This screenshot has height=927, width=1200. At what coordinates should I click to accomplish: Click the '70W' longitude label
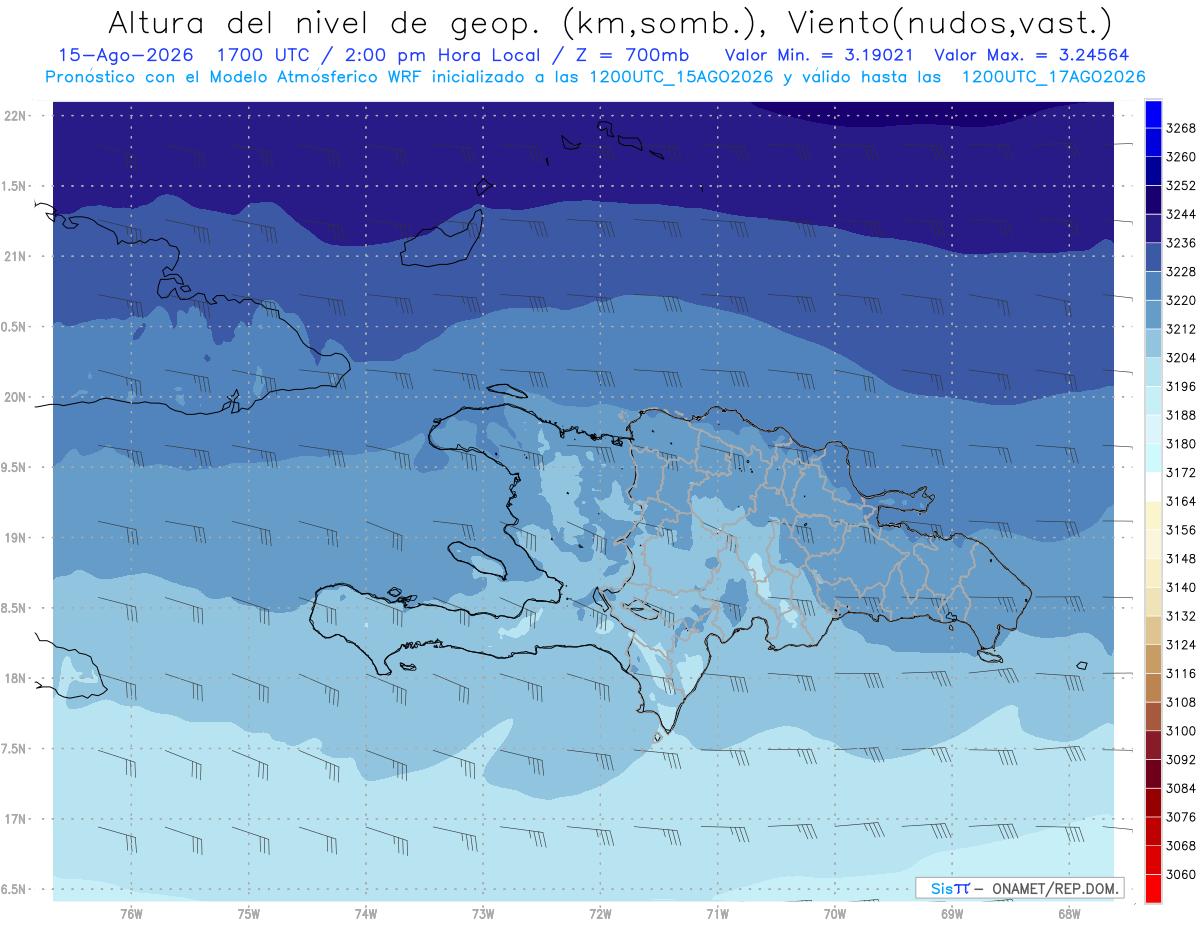tap(835, 914)
